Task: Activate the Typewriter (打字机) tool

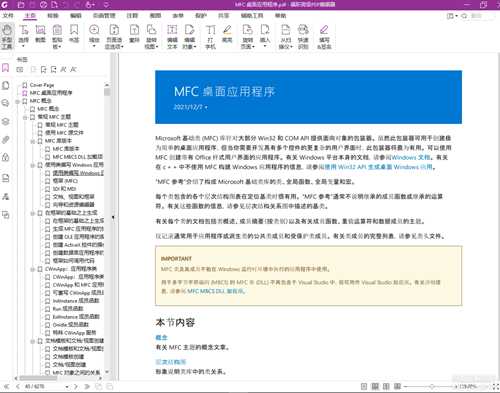Action: tap(210, 36)
